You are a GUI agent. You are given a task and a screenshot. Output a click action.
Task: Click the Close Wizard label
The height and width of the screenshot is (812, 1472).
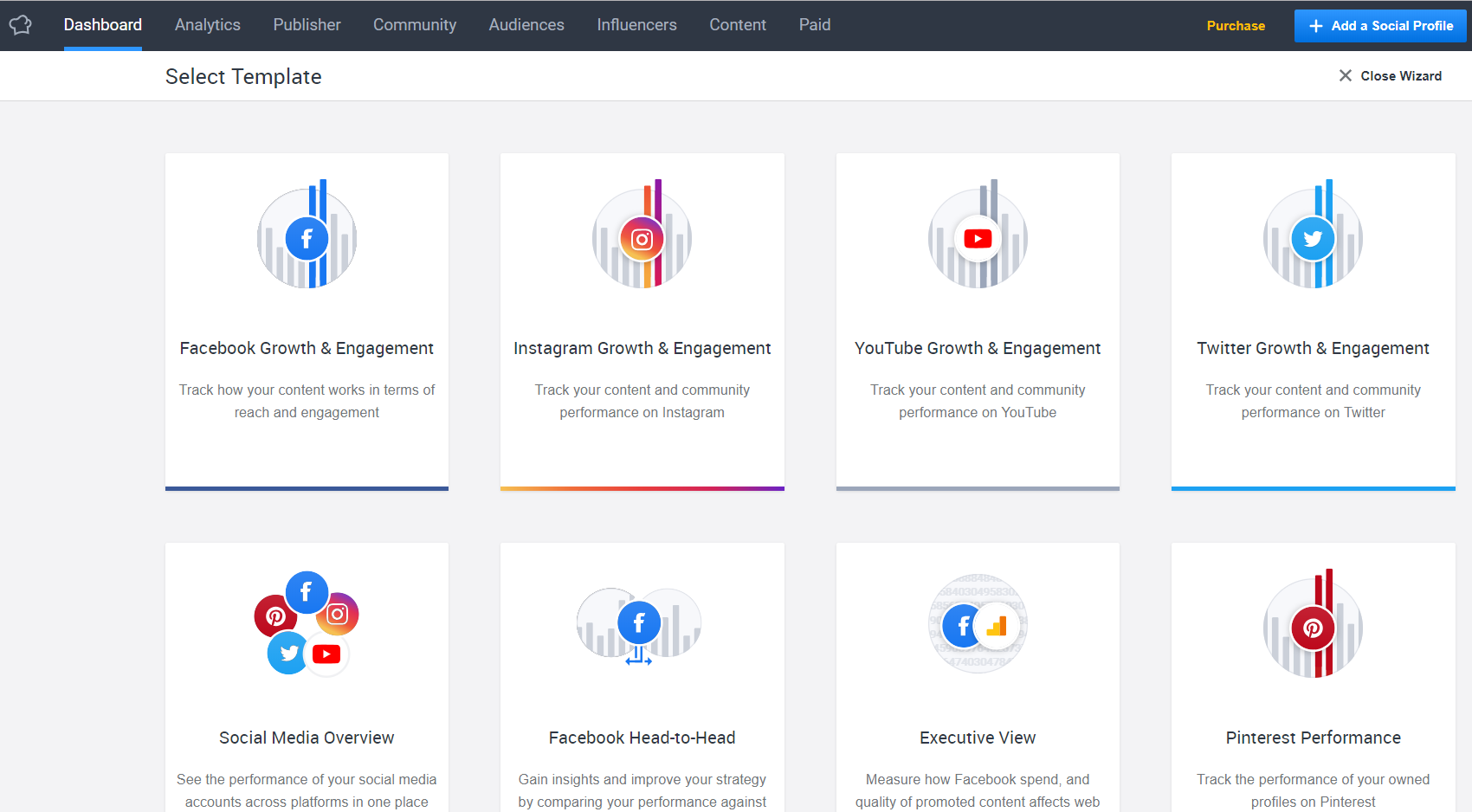pyautogui.click(x=1401, y=76)
